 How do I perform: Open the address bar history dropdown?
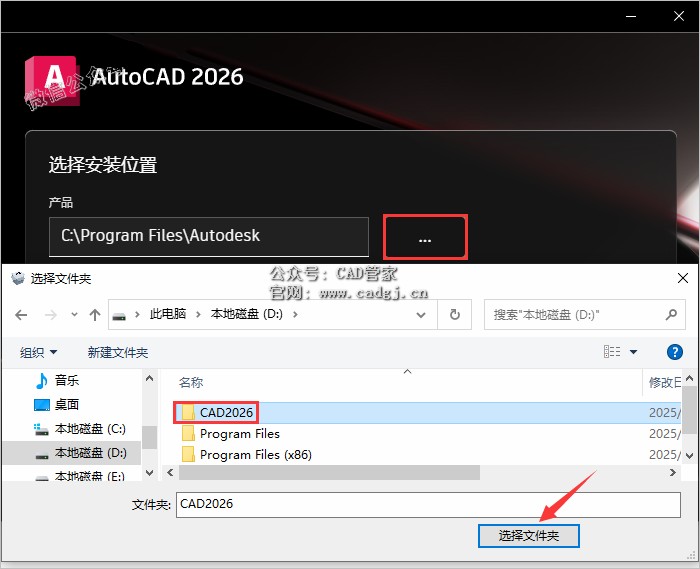(x=421, y=315)
